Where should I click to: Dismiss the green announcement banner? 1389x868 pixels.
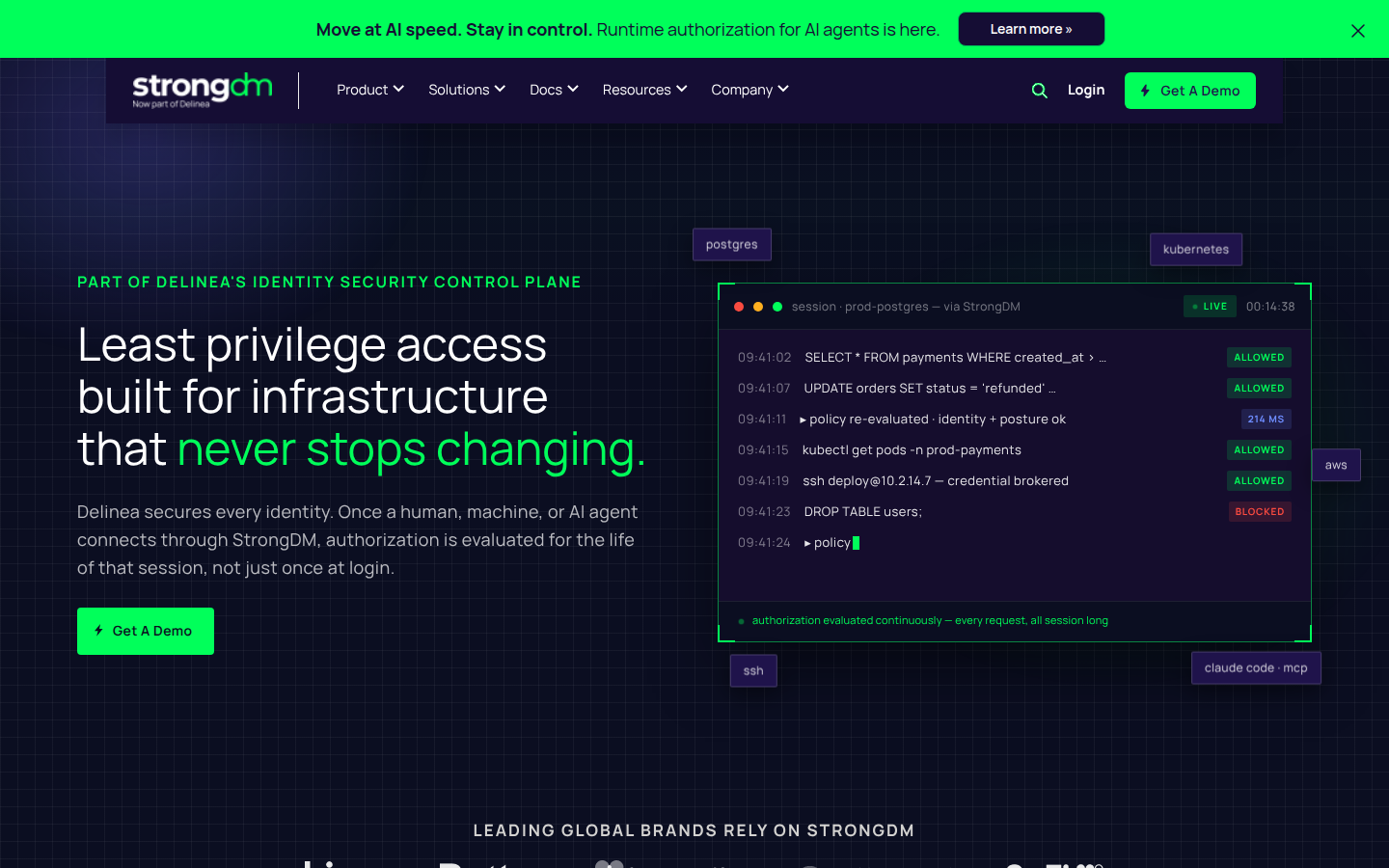click(1358, 31)
